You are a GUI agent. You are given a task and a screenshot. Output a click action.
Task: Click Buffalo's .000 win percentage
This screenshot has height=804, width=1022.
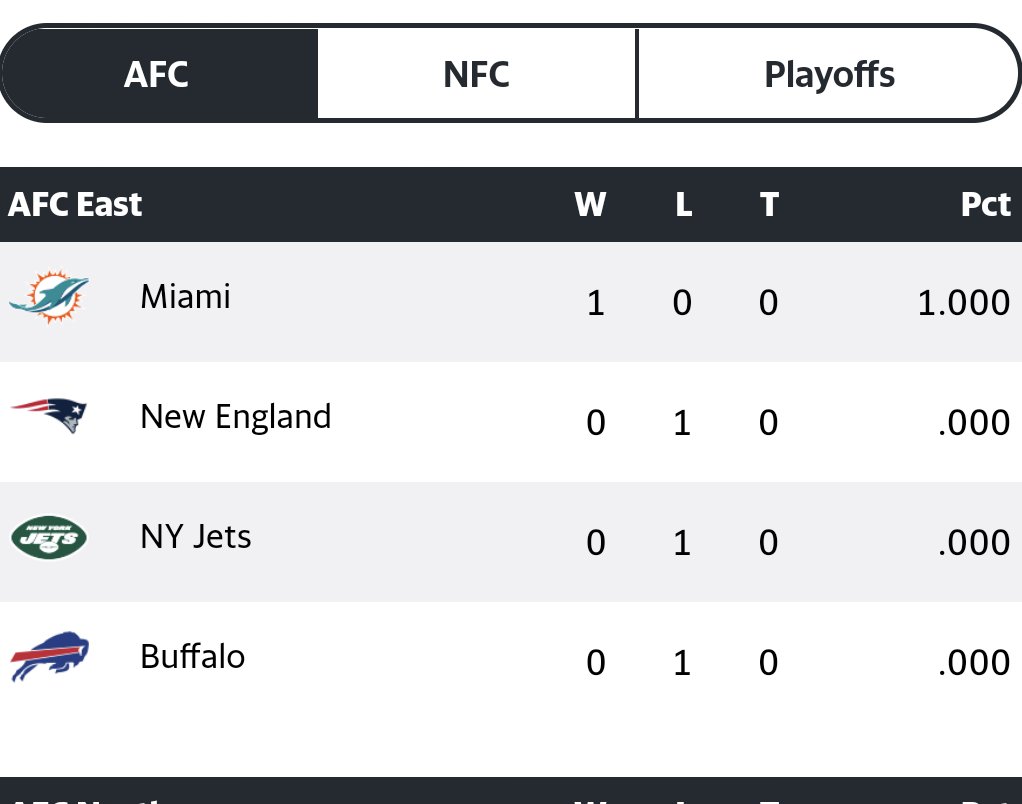click(x=974, y=663)
